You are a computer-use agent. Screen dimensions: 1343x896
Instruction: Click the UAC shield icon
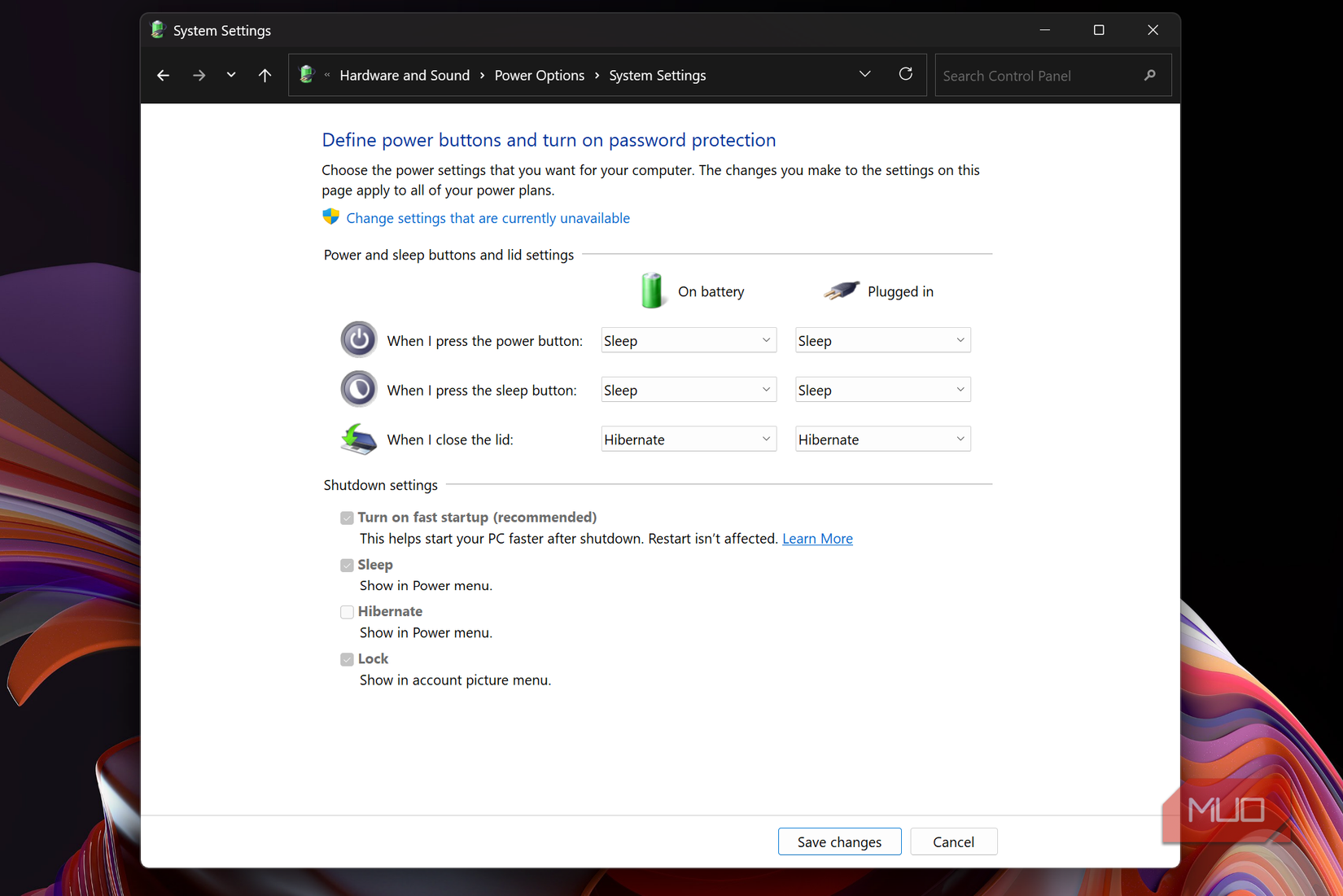click(x=330, y=216)
